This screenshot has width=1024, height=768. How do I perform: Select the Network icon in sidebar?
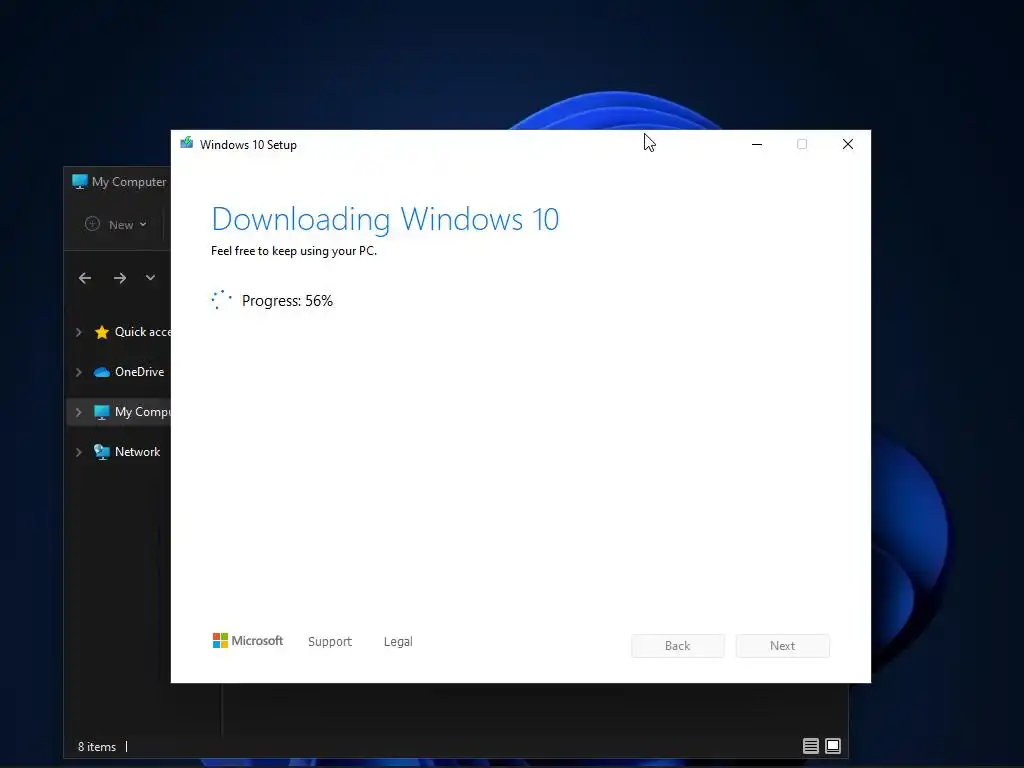(x=101, y=452)
